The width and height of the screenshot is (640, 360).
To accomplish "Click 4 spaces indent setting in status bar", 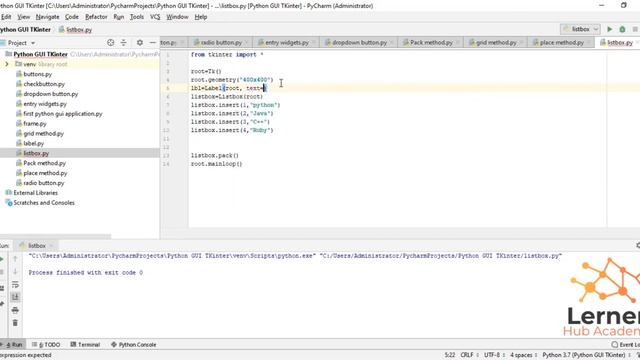I will (521, 355).
